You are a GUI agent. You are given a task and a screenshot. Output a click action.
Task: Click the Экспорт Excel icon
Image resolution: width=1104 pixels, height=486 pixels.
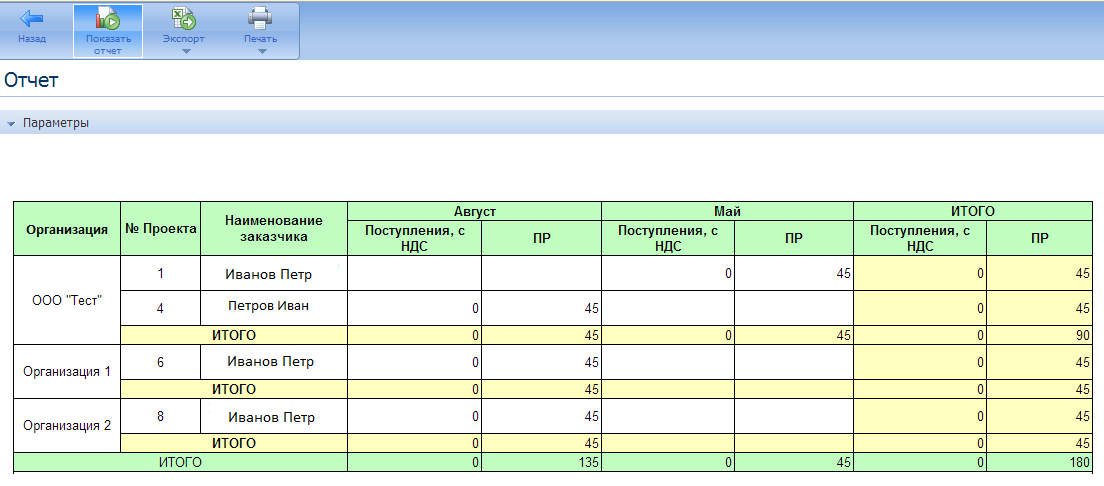point(183,19)
